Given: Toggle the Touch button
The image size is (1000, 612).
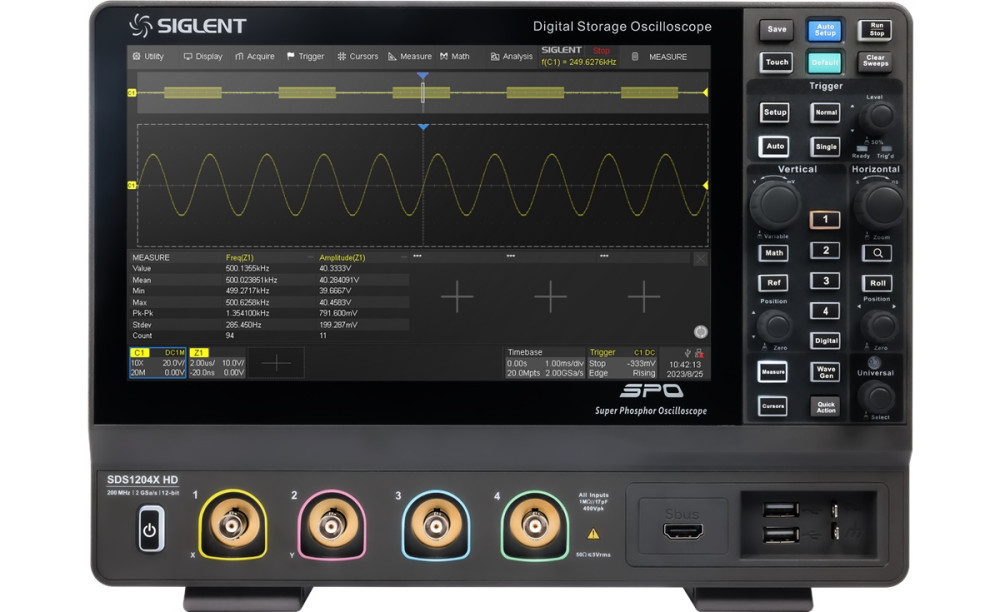Looking at the screenshot, I should [x=776, y=62].
